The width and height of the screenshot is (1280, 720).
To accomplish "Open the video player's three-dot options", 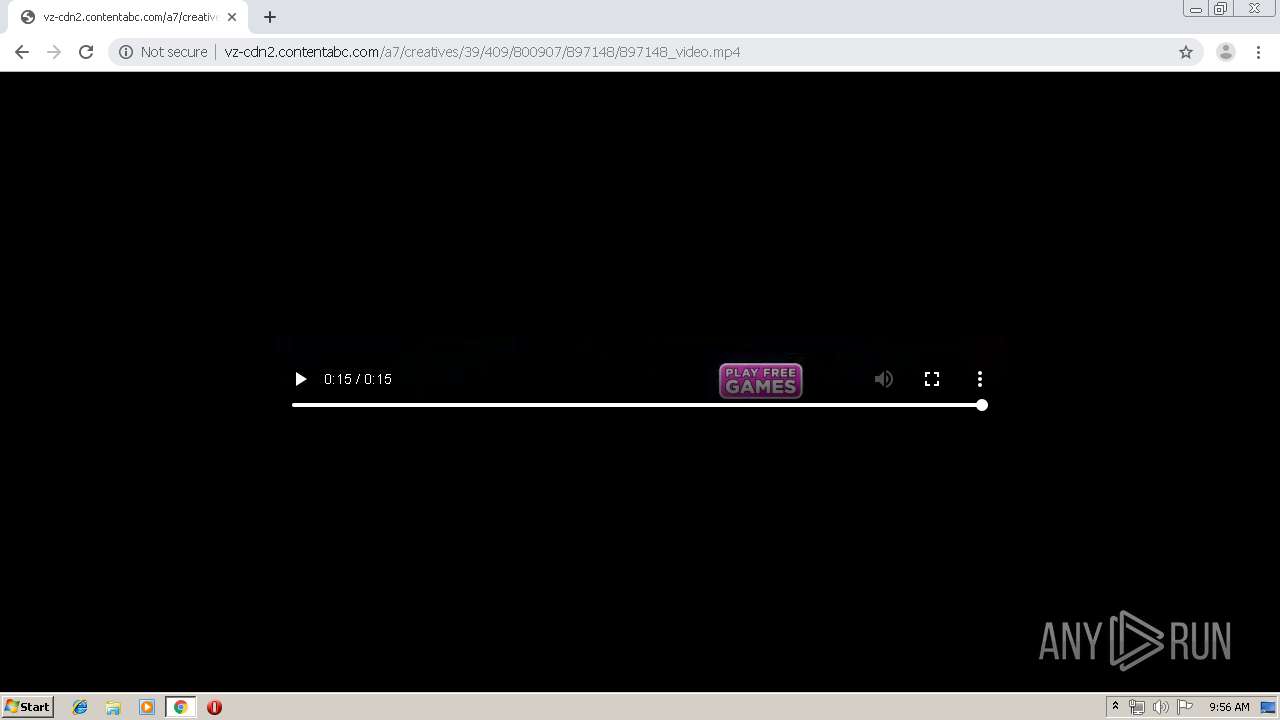I will click(980, 379).
